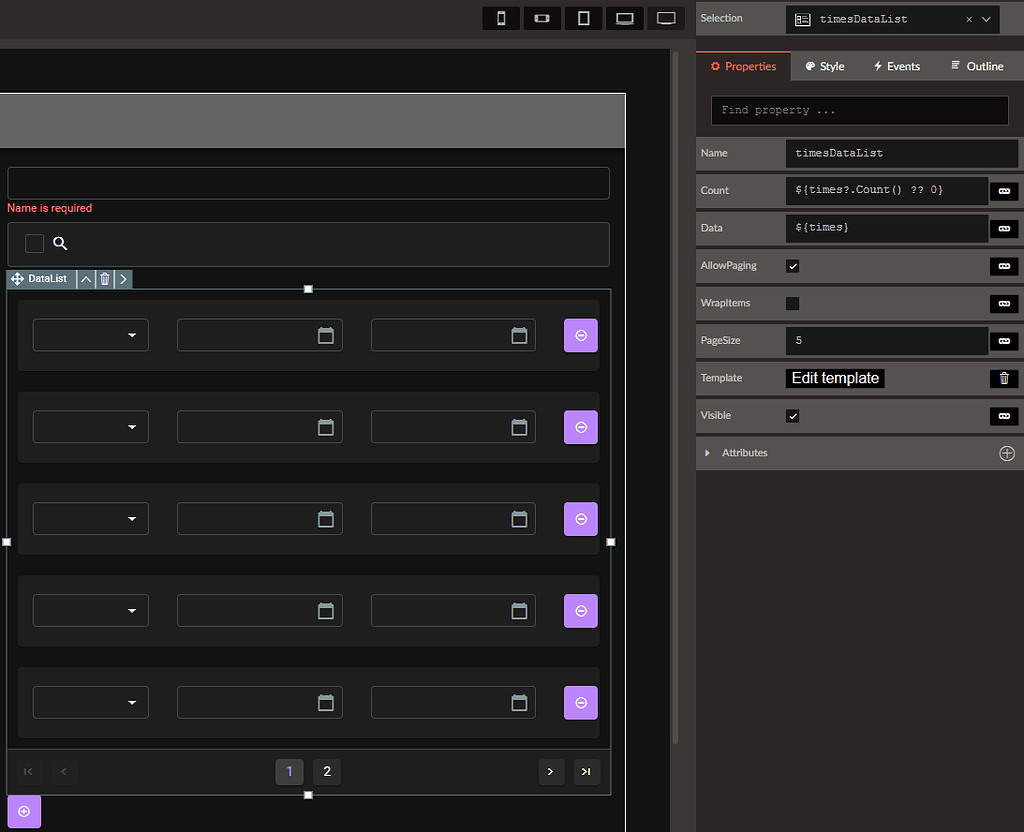The width and height of the screenshot is (1024, 832).
Task: Click the DataList right chevron
Action: click(x=123, y=279)
